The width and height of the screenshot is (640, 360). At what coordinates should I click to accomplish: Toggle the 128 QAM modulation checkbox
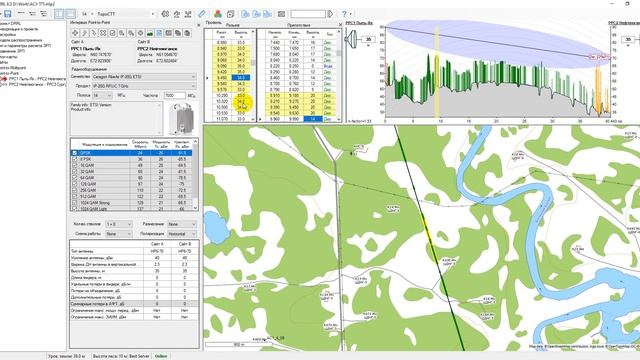(x=75, y=184)
